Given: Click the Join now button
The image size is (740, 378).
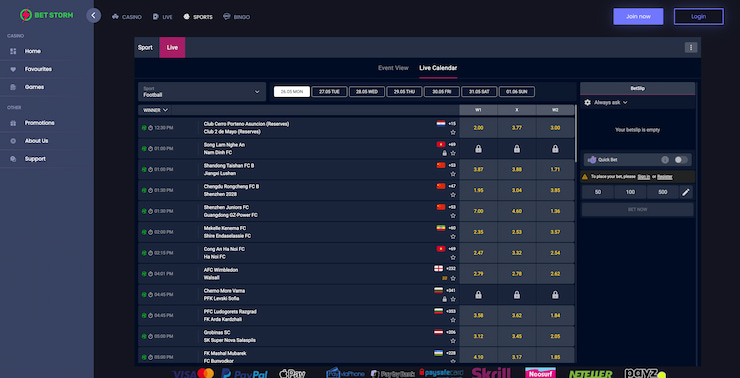Looking at the screenshot, I should [x=638, y=16].
